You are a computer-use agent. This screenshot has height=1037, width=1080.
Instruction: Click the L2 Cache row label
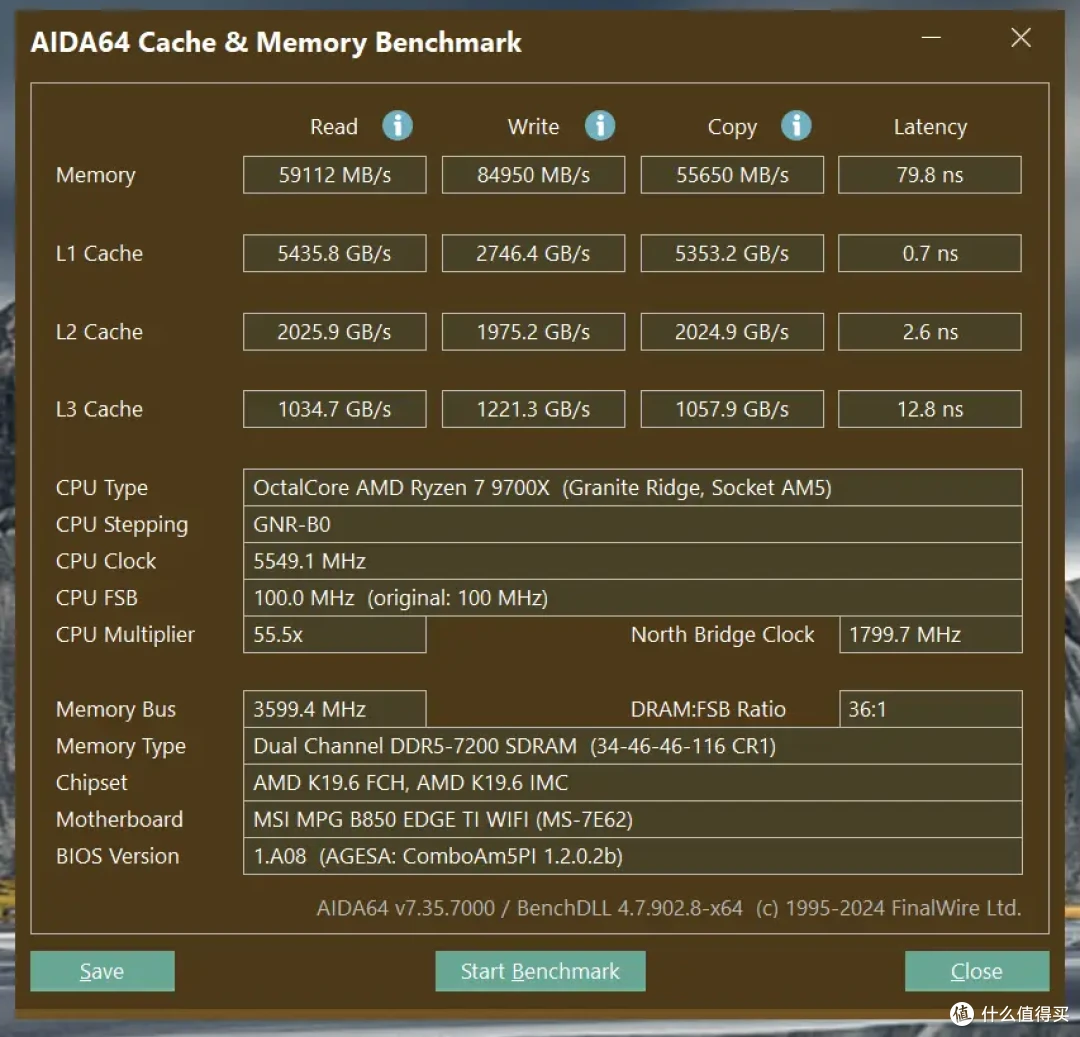99,332
